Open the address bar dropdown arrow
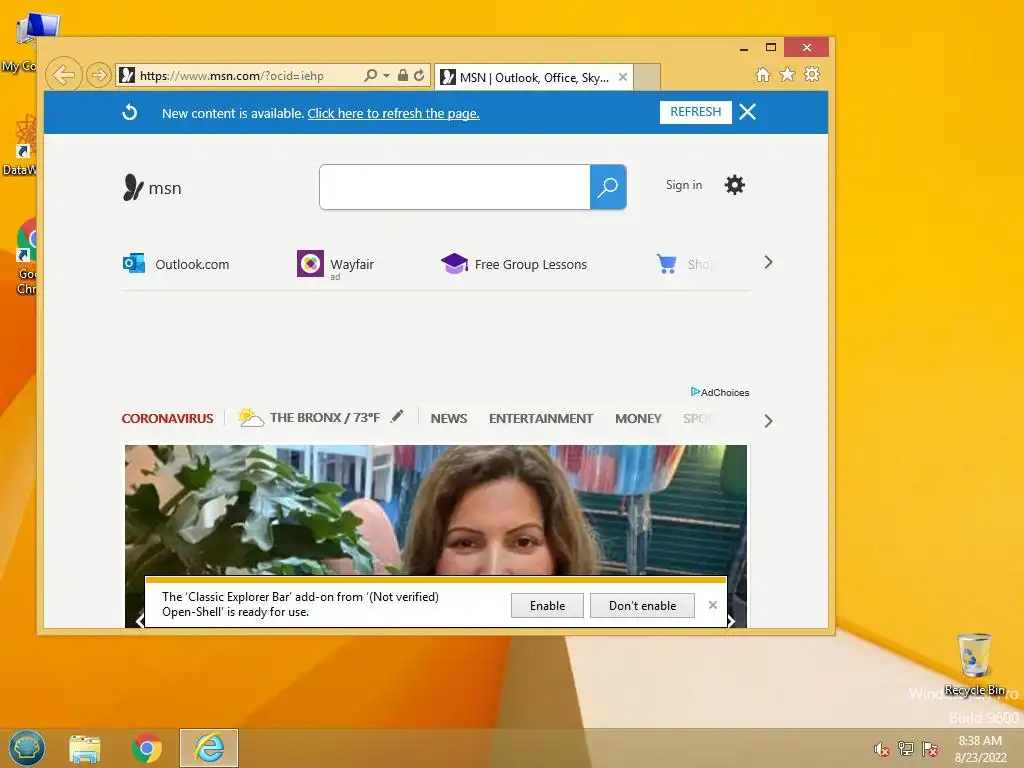Image resolution: width=1024 pixels, height=768 pixels. [386, 76]
